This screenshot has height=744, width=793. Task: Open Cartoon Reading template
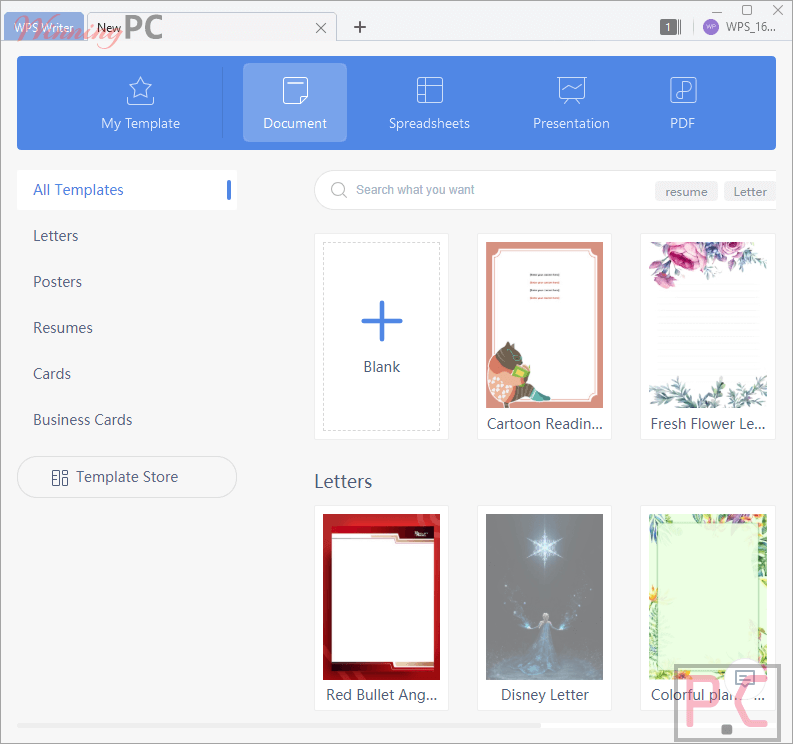coord(544,336)
